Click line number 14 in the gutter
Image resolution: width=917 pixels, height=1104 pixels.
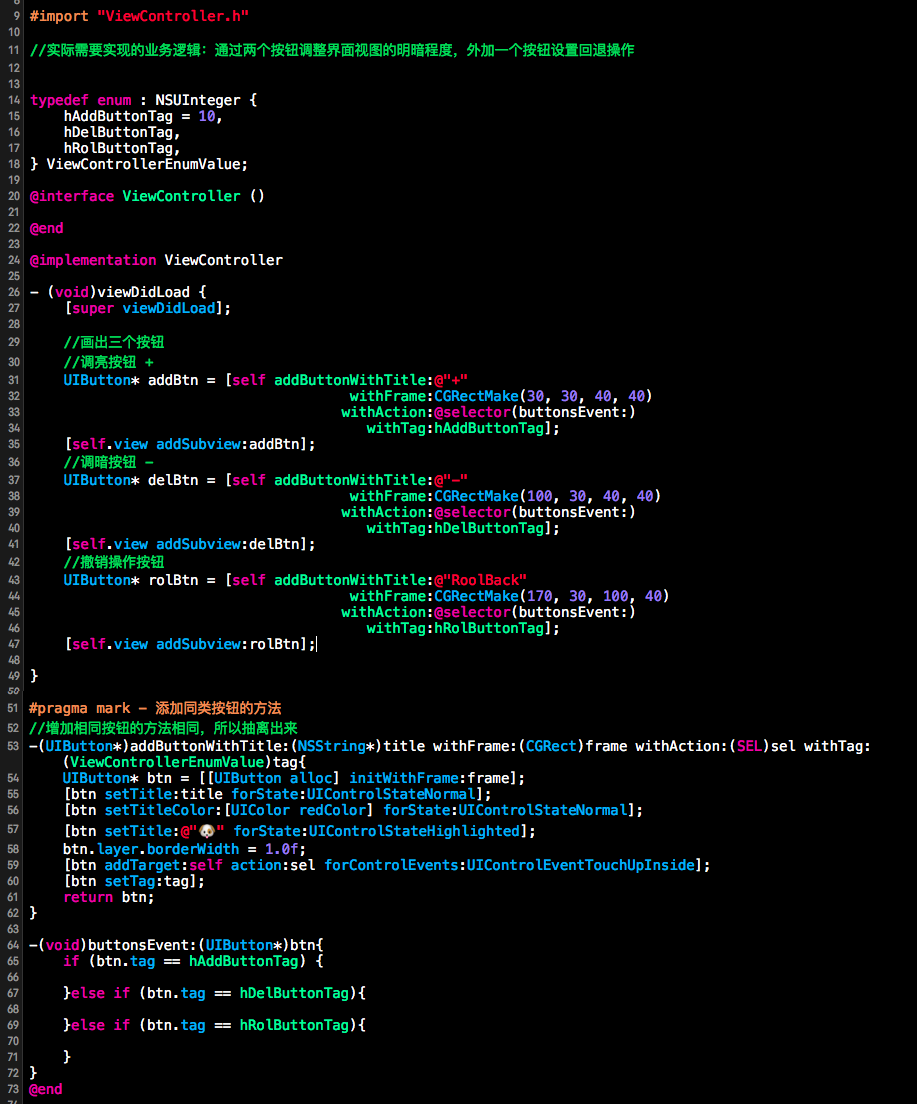tap(13, 100)
